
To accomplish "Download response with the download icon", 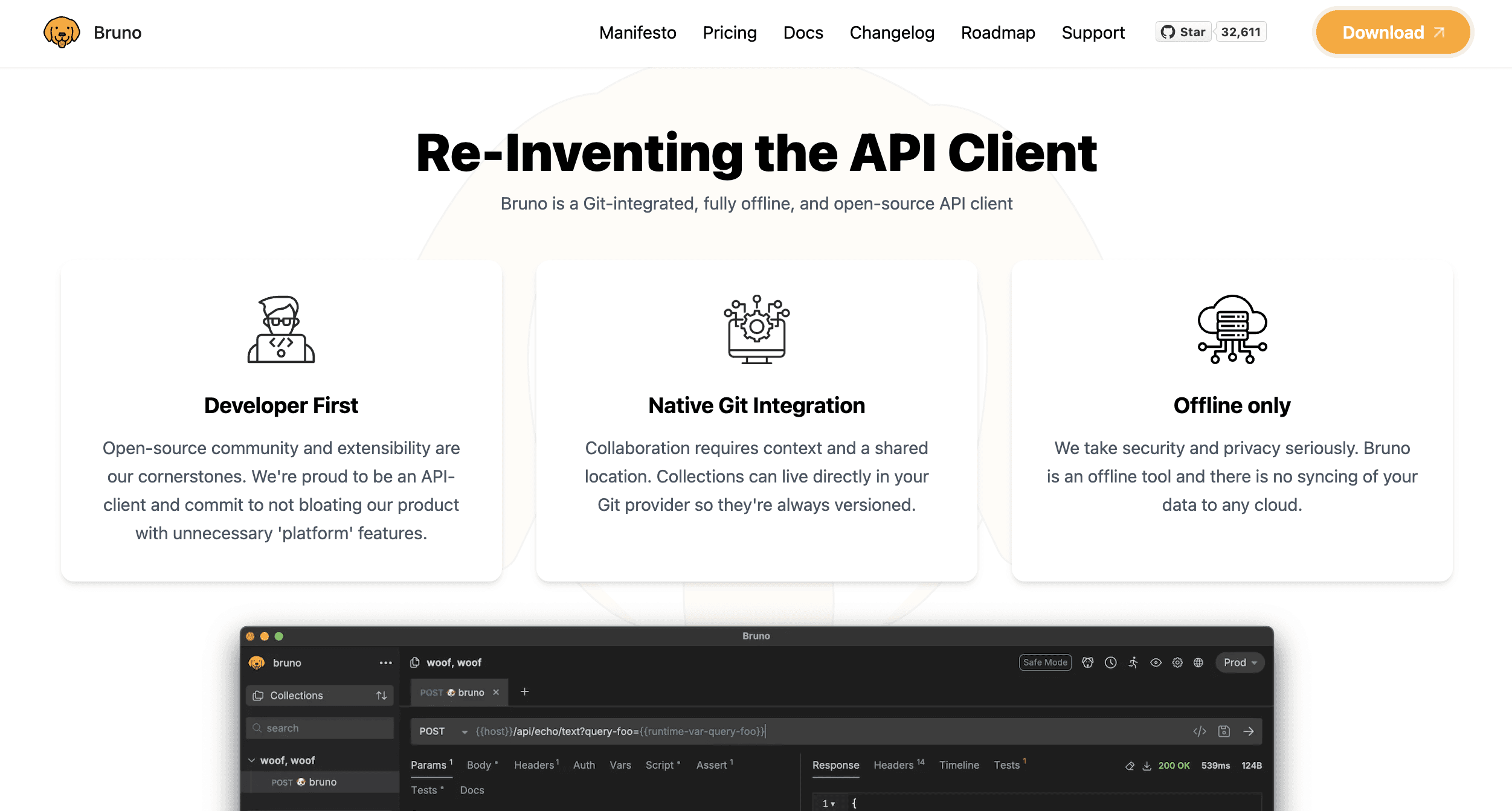I will click(1147, 766).
